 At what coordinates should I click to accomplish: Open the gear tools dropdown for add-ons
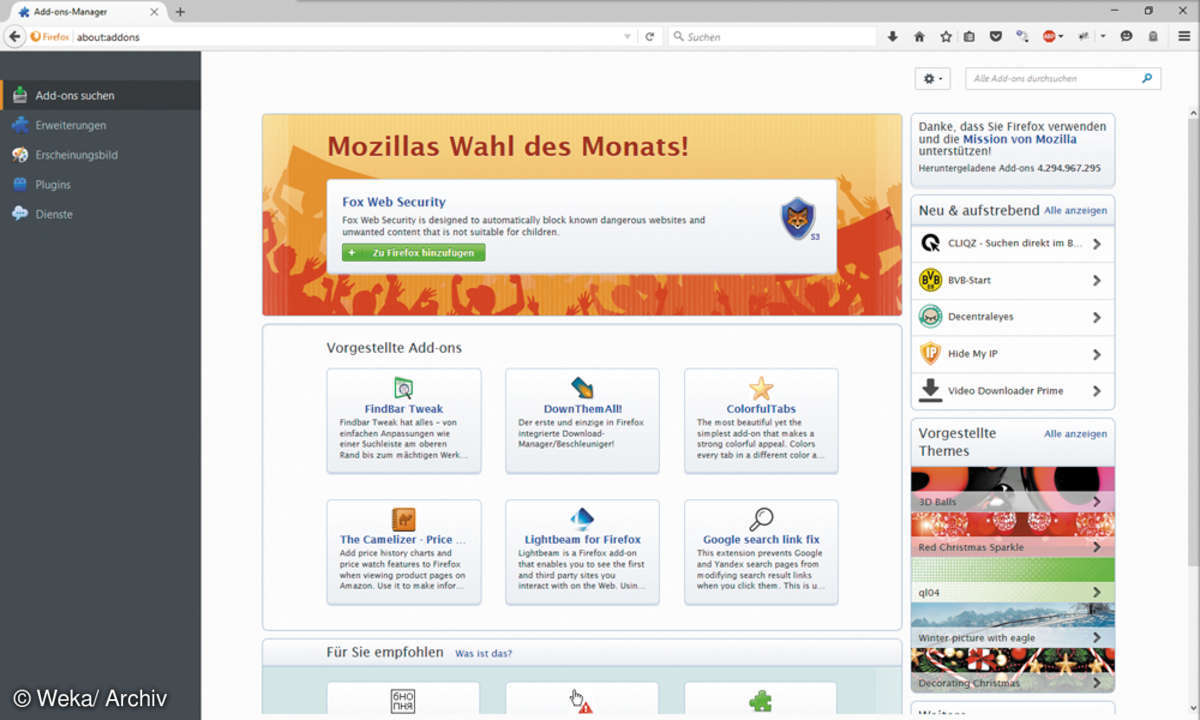click(x=932, y=78)
